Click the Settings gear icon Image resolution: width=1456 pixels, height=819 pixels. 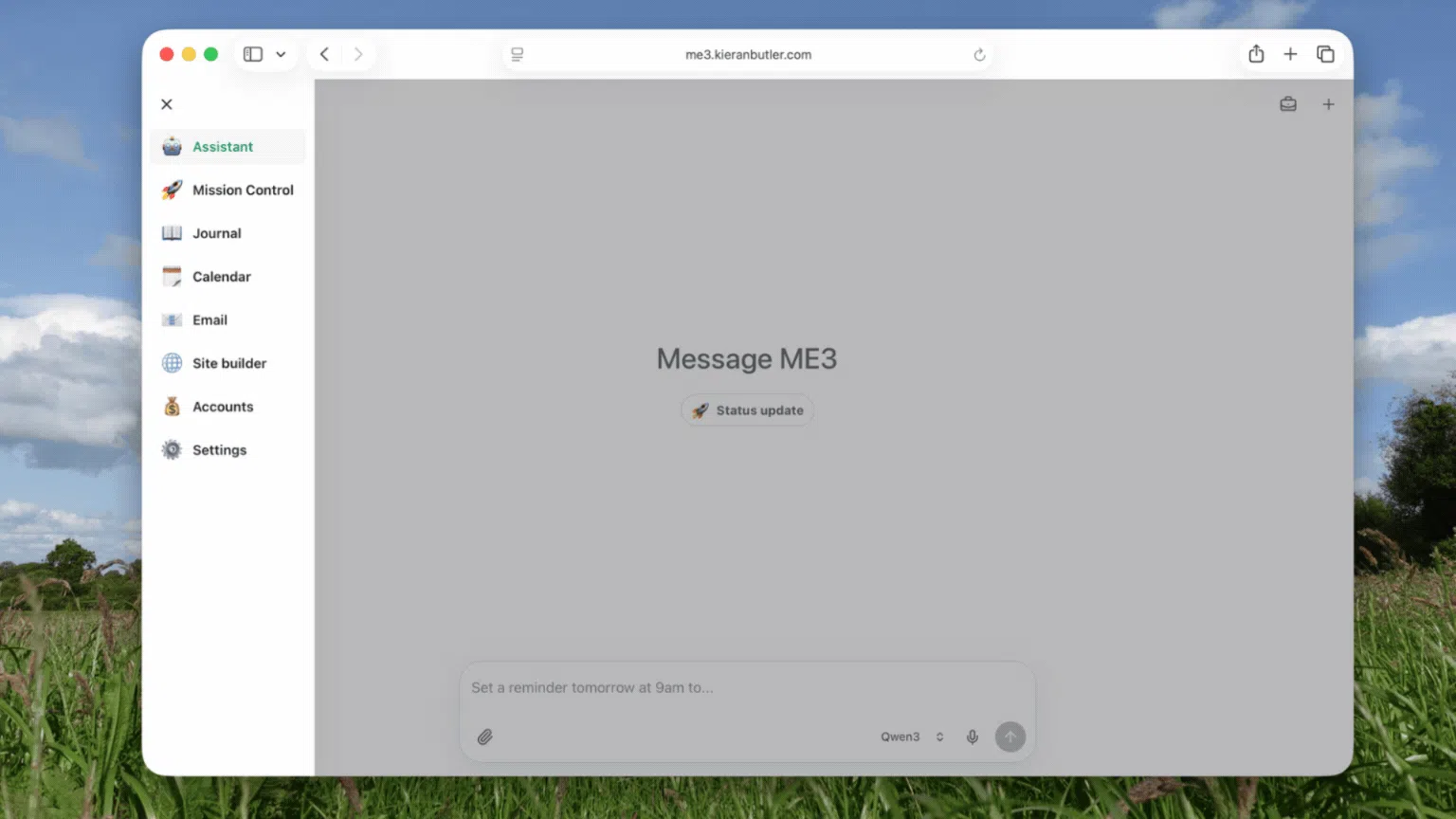coord(172,450)
